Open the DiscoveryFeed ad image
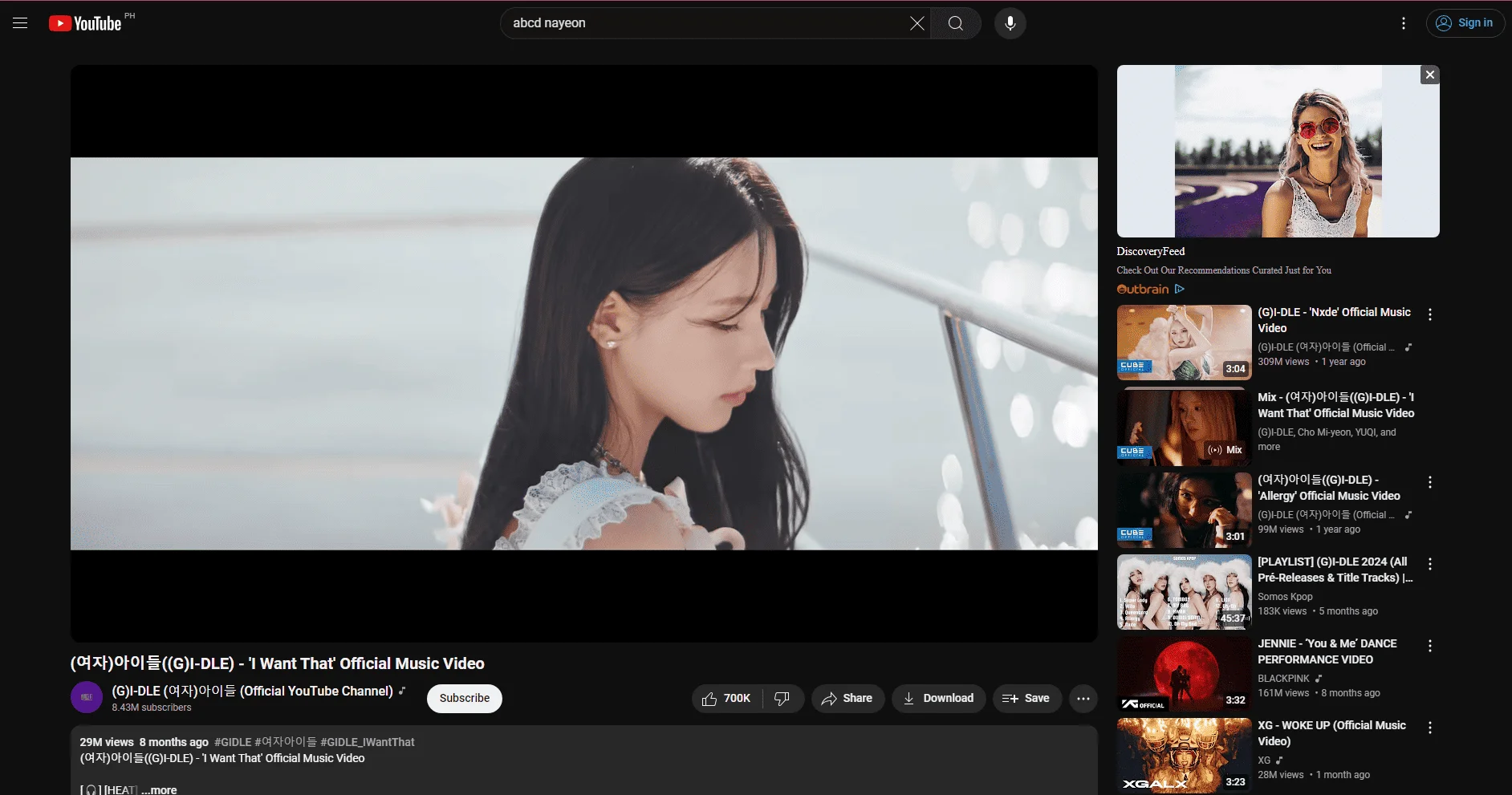Image resolution: width=1512 pixels, height=795 pixels. pos(1278,151)
